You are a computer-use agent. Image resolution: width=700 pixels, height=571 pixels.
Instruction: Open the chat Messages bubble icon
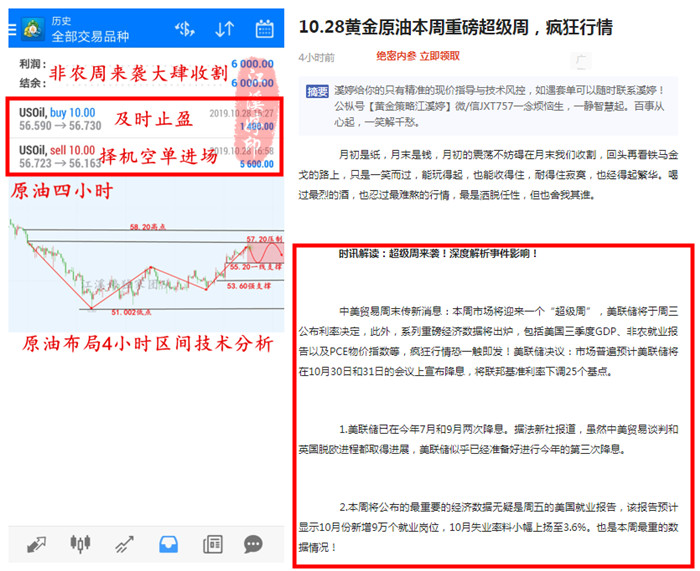coord(254,544)
